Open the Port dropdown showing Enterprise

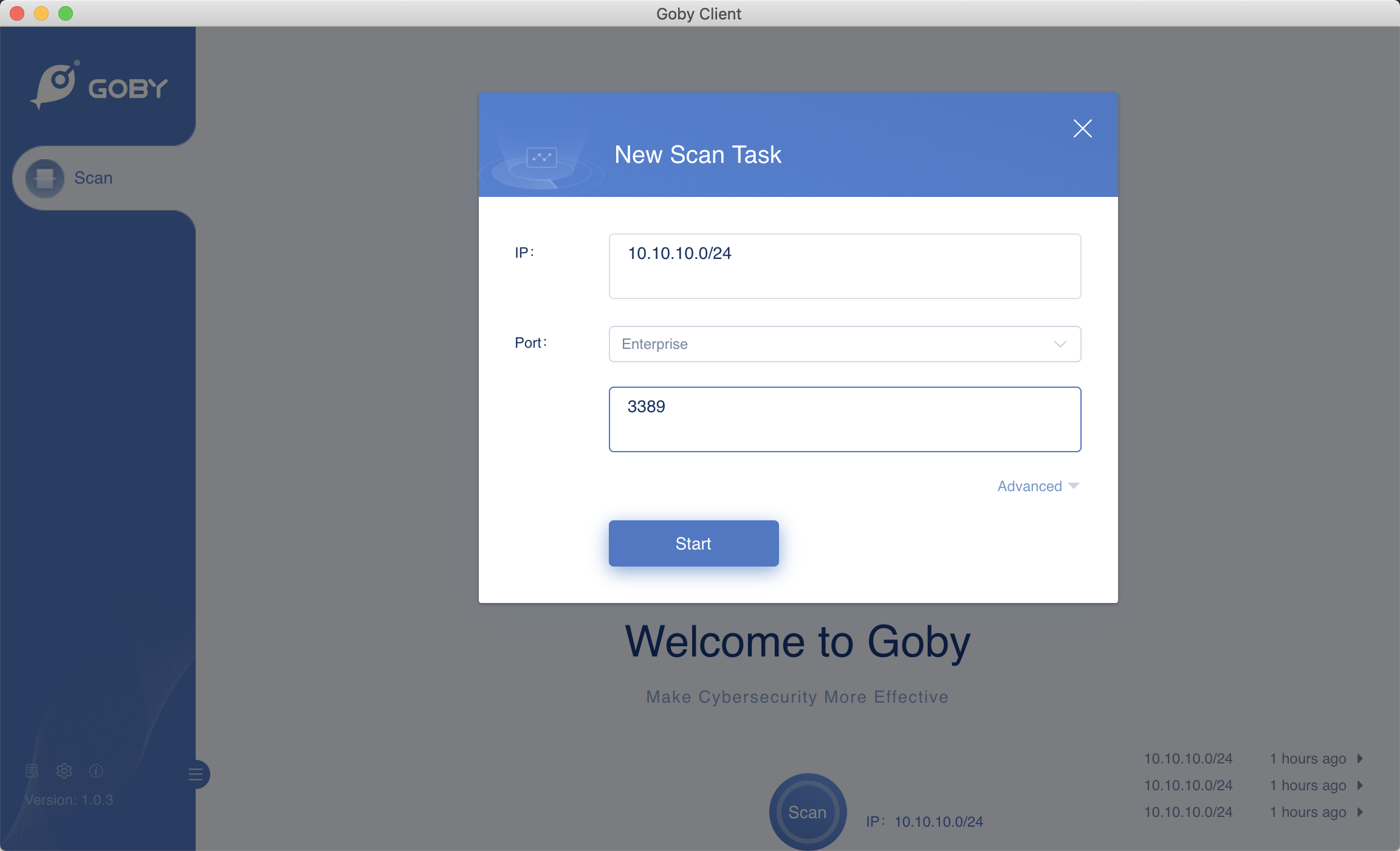coord(845,344)
